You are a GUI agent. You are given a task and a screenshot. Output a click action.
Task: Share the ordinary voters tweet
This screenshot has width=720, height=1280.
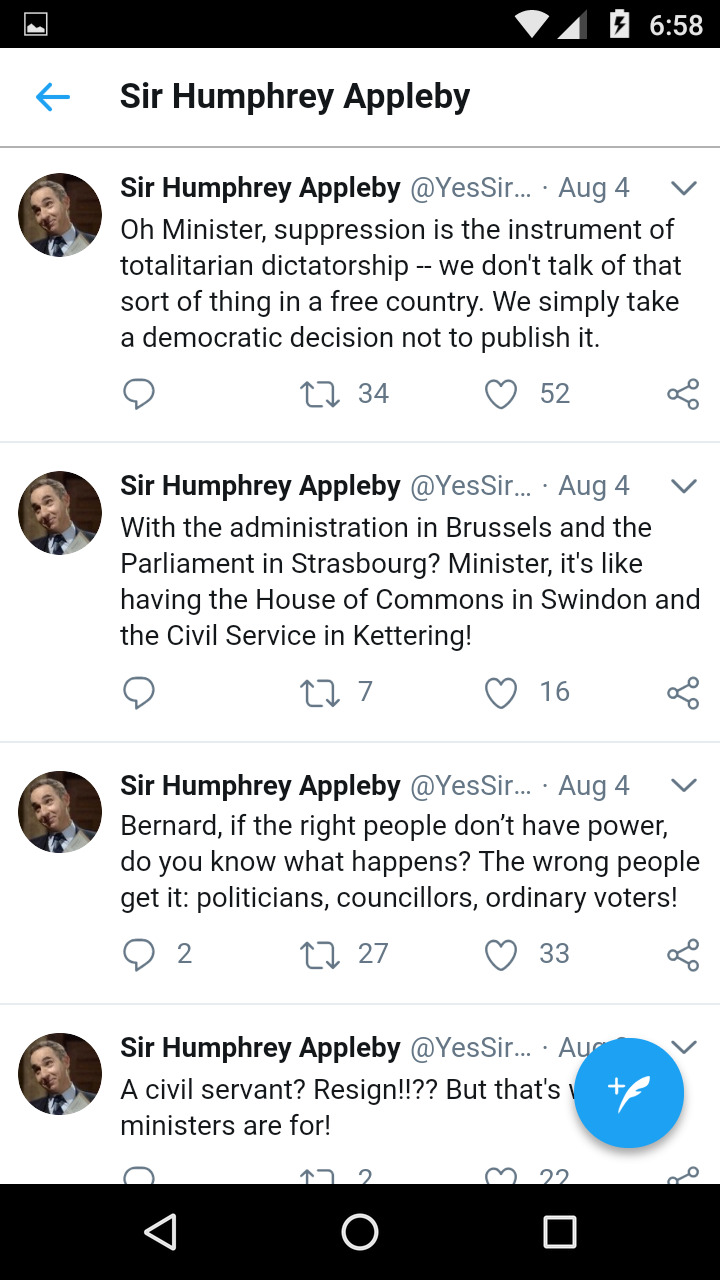tap(683, 954)
